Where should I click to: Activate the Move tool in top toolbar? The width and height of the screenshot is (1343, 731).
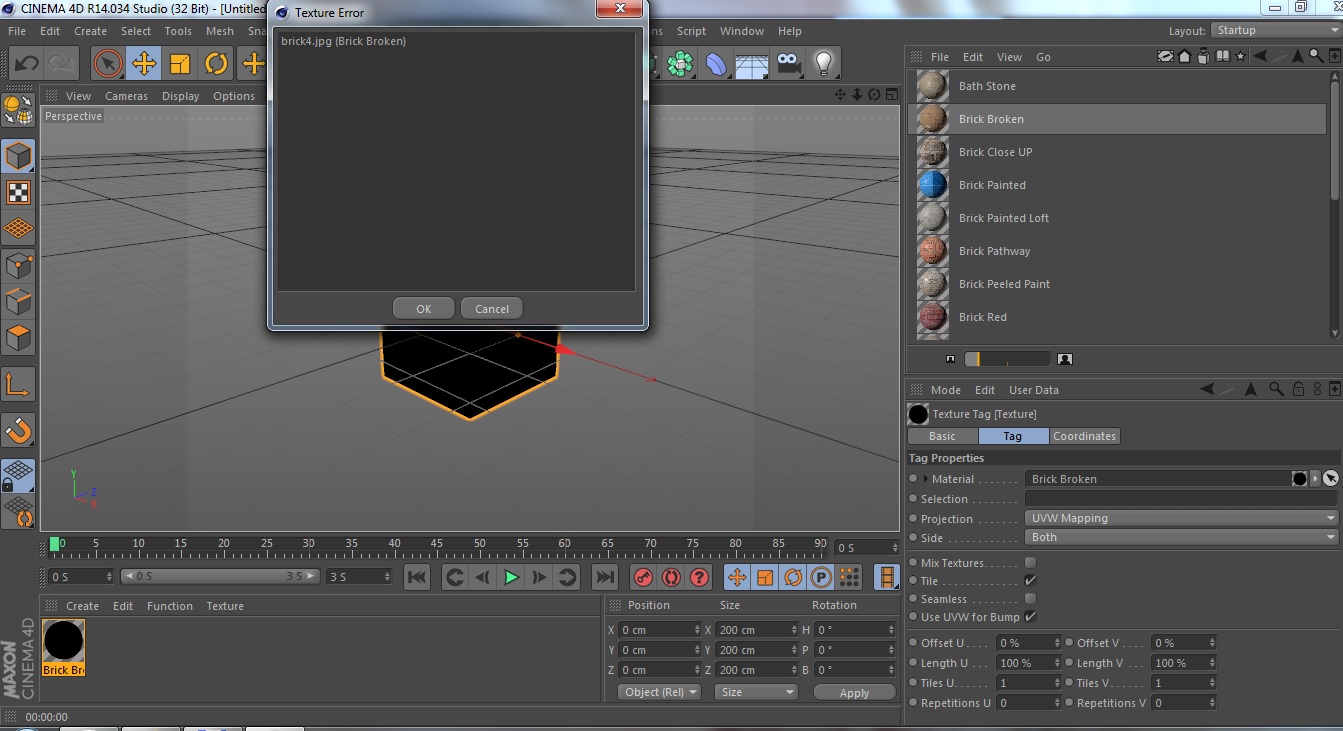[144, 64]
